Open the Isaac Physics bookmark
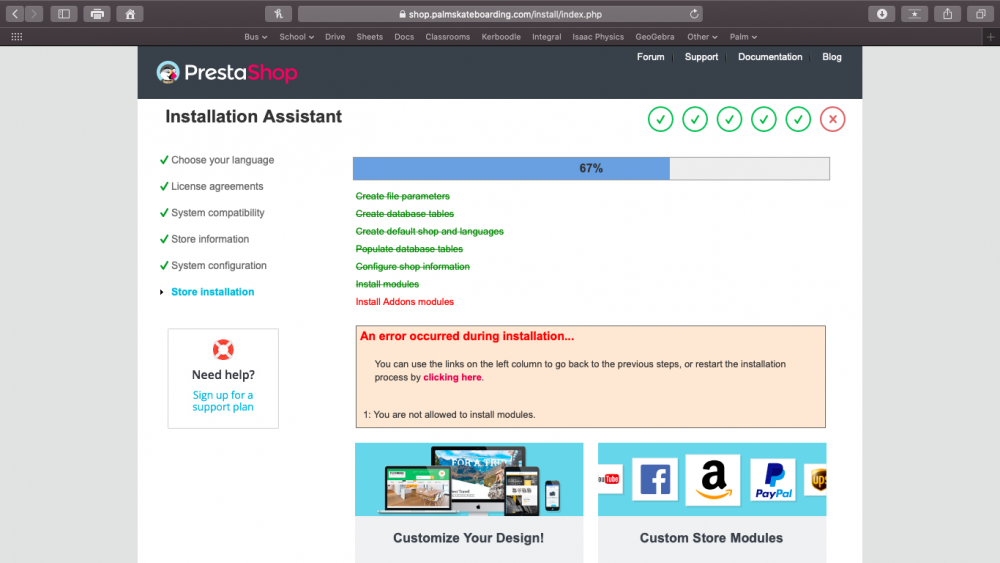Screen dimensions: 1000x563 click(x=598, y=37)
